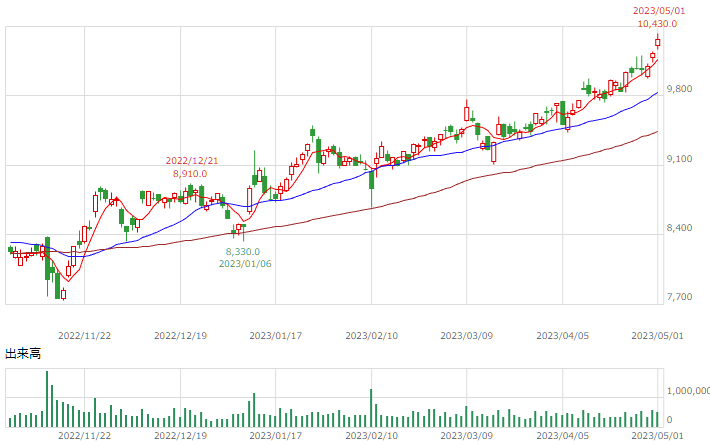Select the 出来高 volume section heading

pyautogui.click(x=23, y=354)
